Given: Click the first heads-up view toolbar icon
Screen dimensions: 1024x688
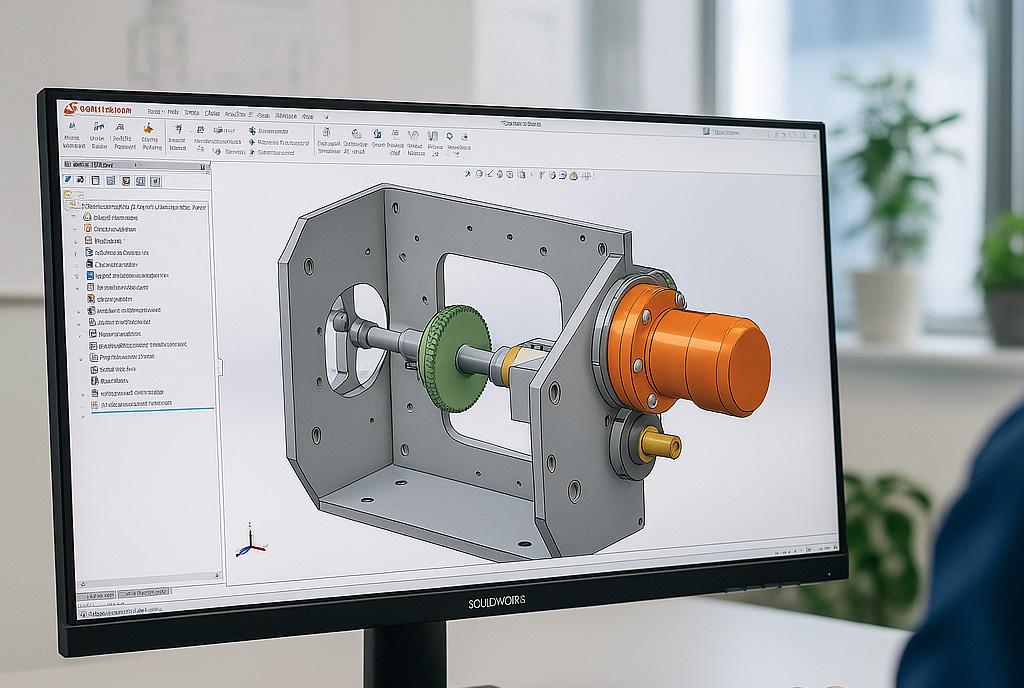Looking at the screenshot, I should [x=468, y=174].
